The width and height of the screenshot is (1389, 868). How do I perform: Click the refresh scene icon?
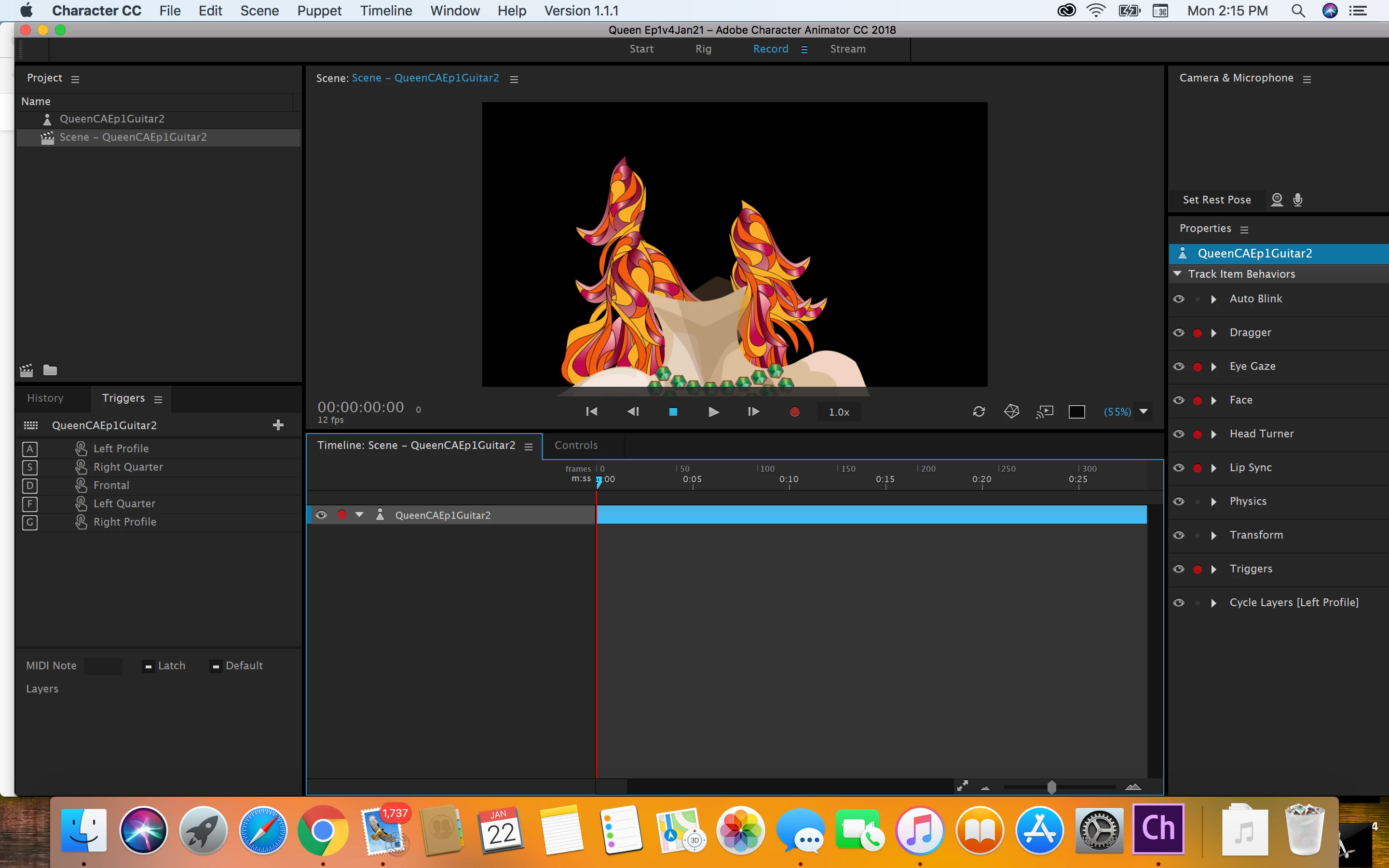point(979,412)
